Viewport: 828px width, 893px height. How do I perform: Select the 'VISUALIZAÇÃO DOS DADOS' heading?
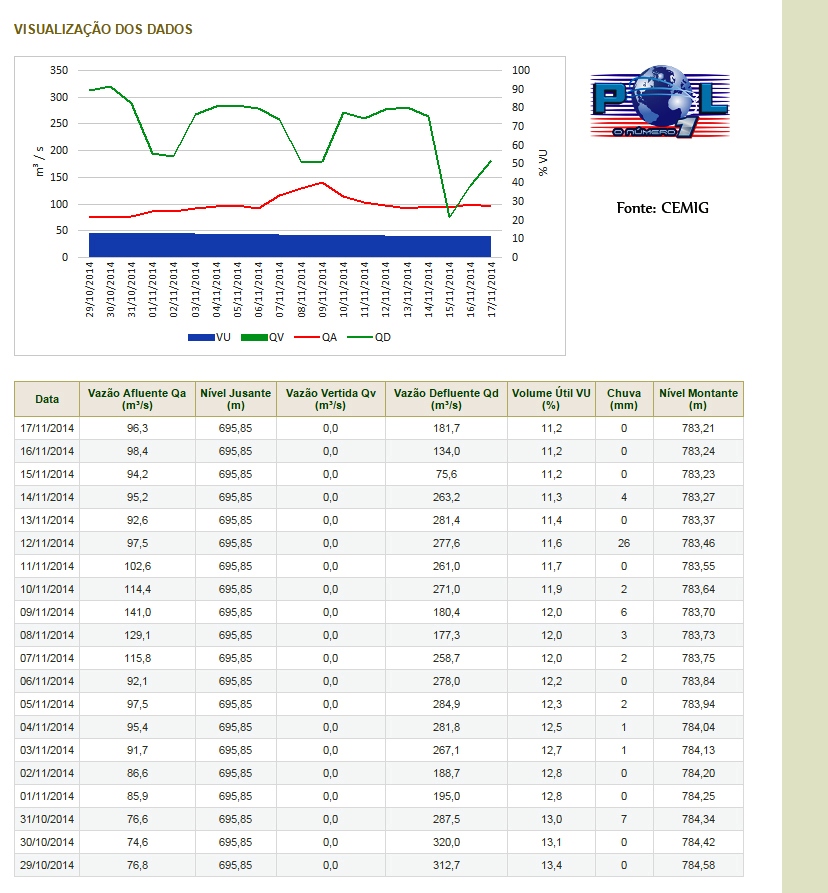coord(103,30)
